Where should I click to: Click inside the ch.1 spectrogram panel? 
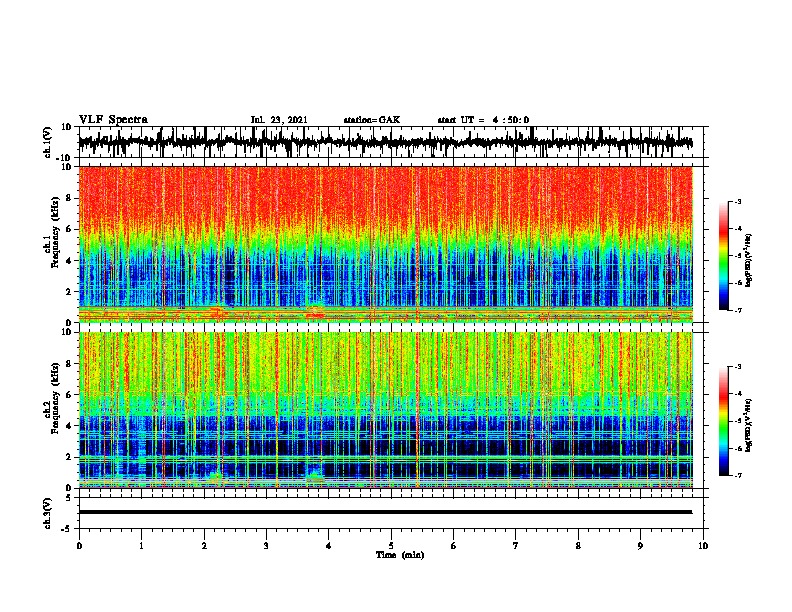click(x=386, y=244)
